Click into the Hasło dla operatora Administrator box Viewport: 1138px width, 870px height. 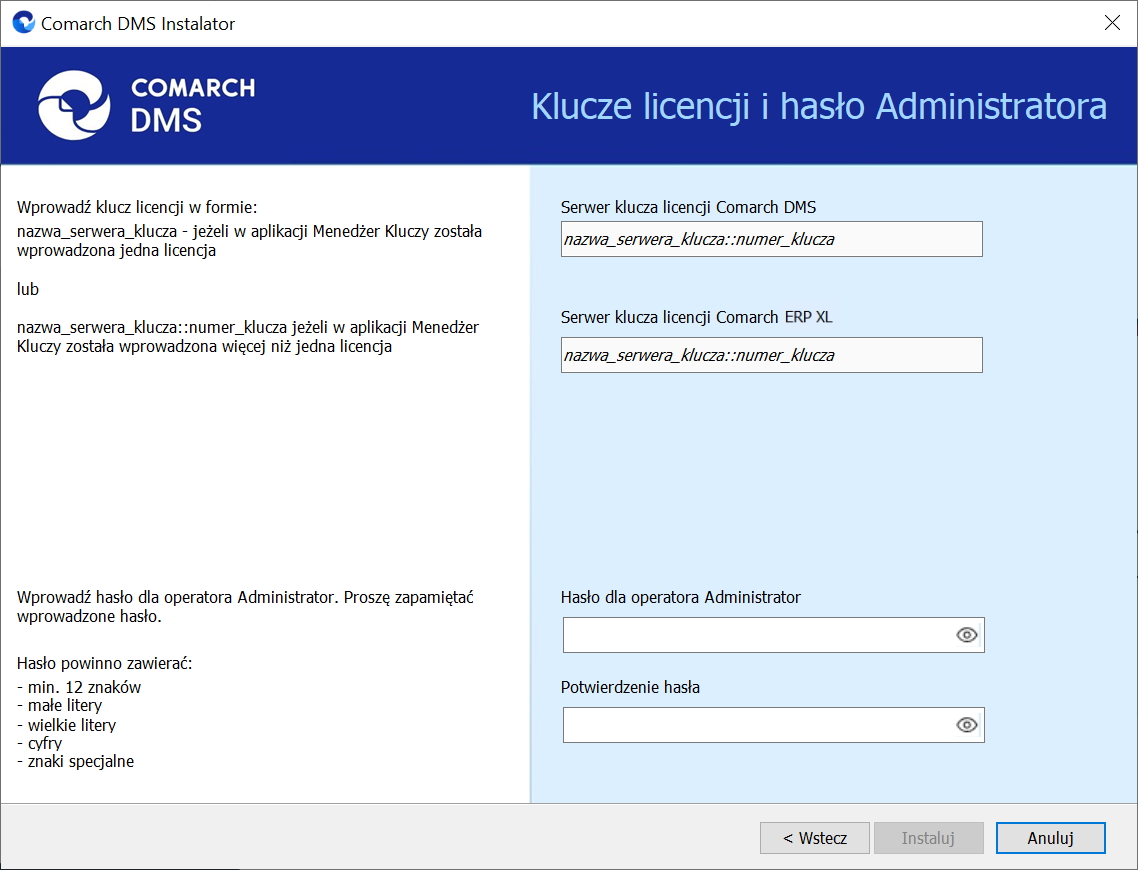click(x=758, y=635)
